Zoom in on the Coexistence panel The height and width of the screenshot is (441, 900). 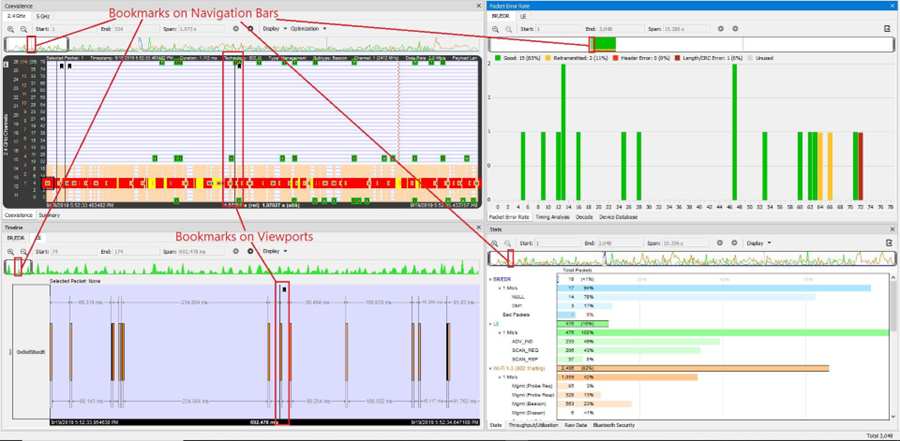[12, 28]
